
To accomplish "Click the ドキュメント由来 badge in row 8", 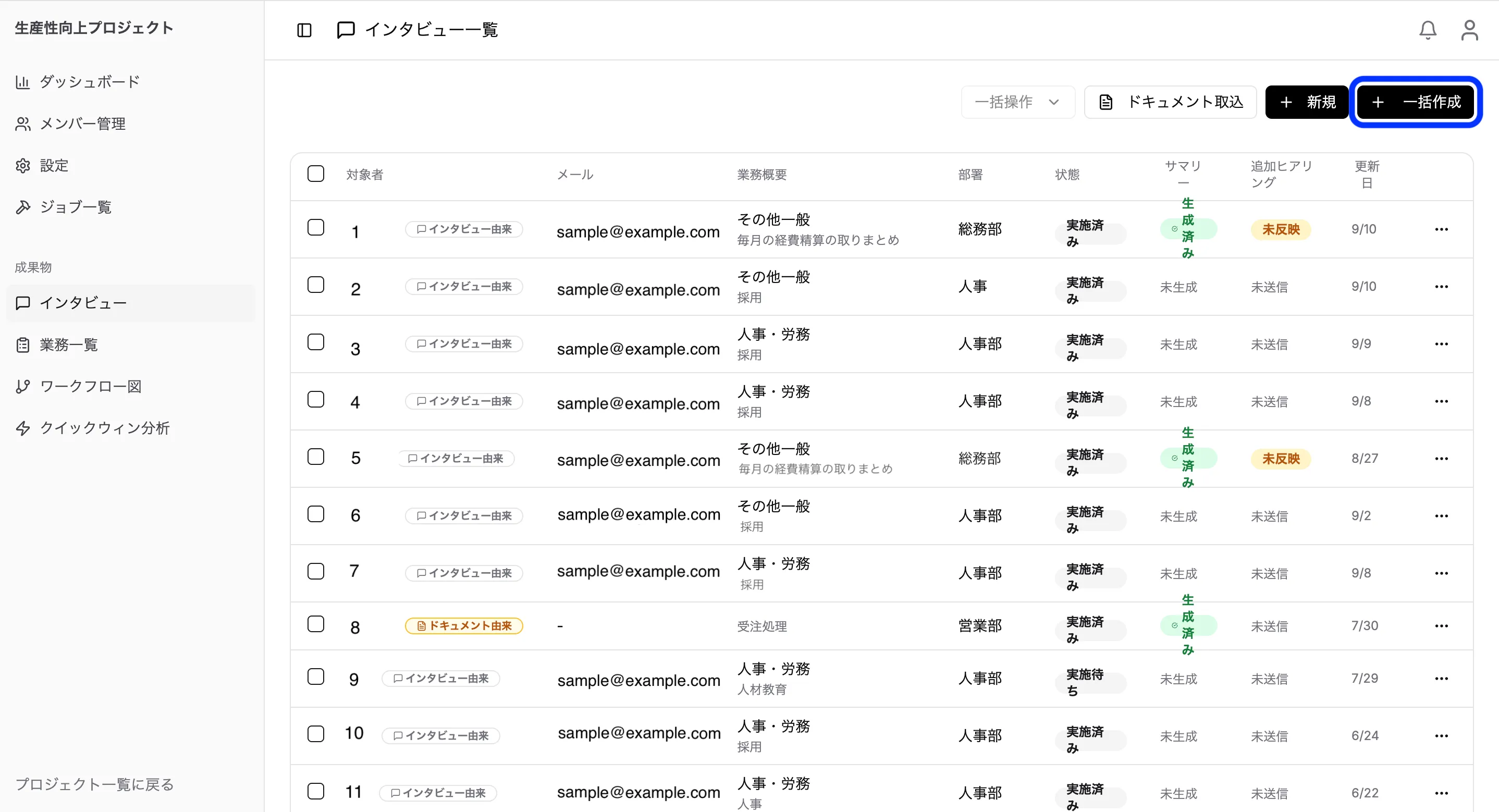I will [x=464, y=626].
